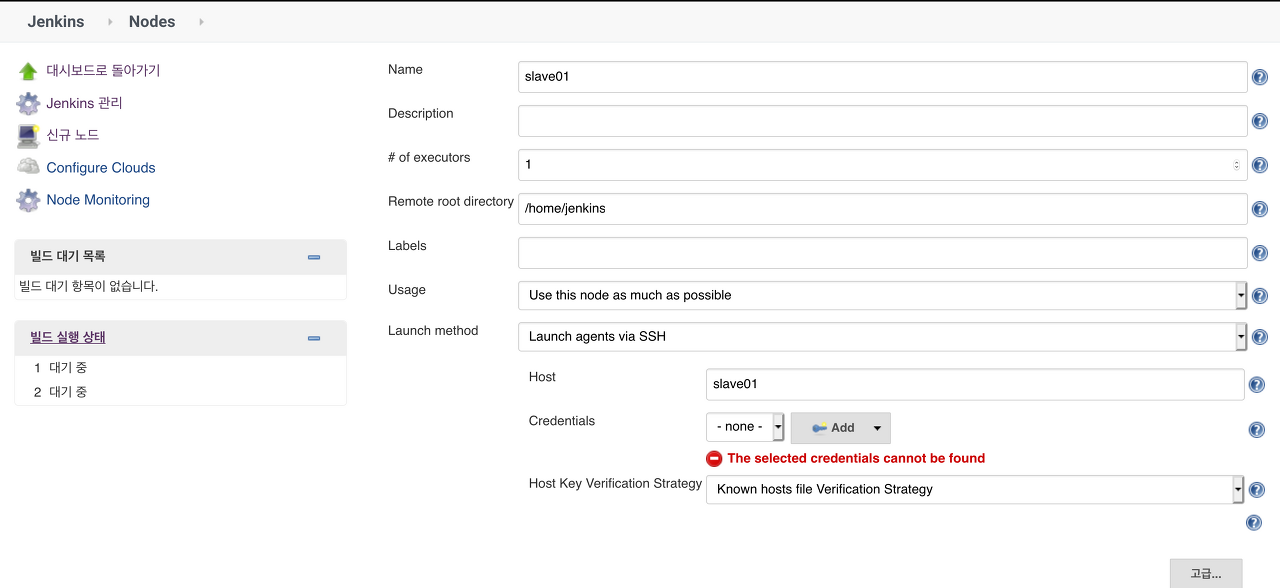Focus the Remote root directory field
Viewport: 1280px width, 588px height.
[x=882, y=208]
